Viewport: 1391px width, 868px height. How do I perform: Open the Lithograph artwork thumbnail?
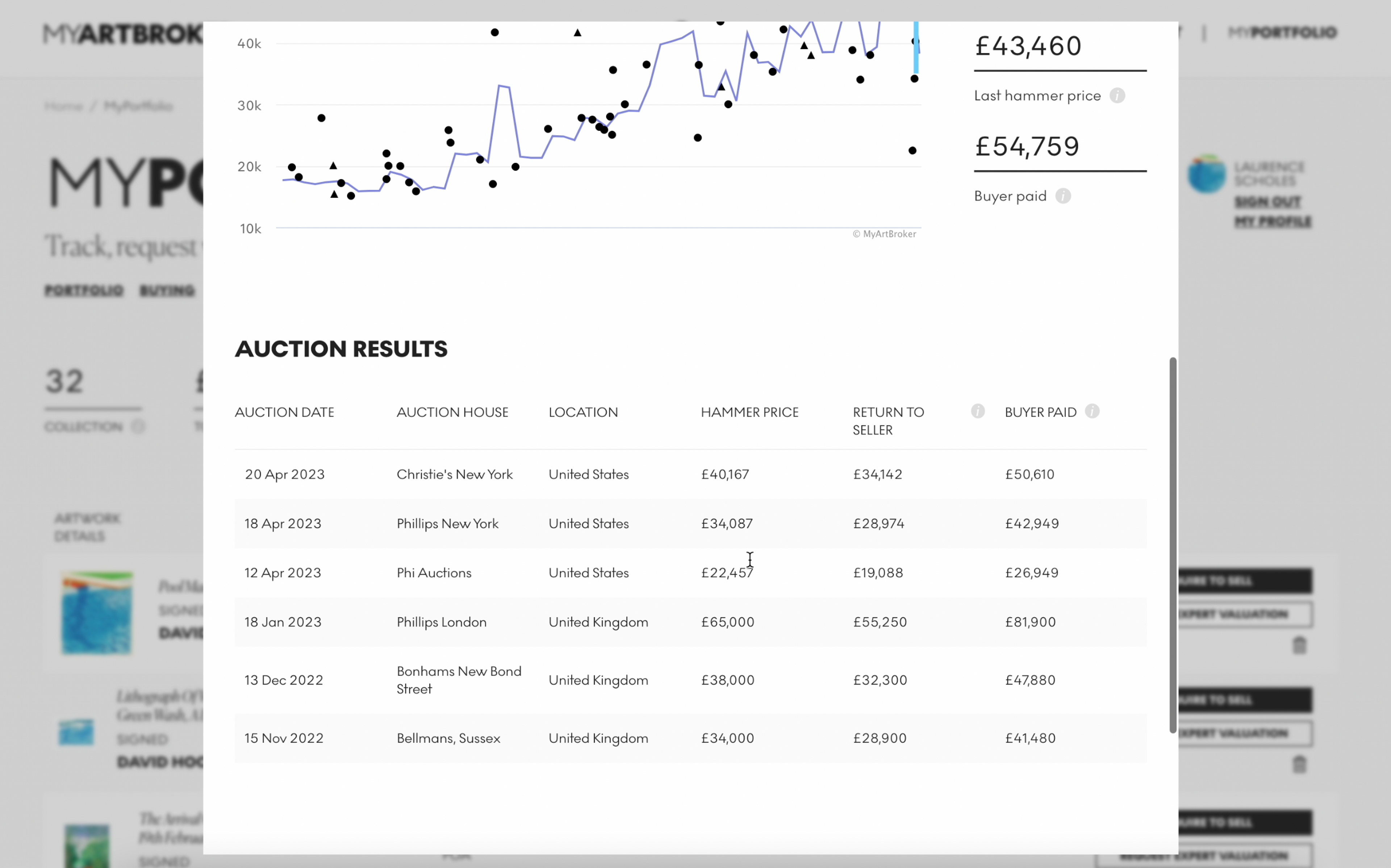click(76, 733)
